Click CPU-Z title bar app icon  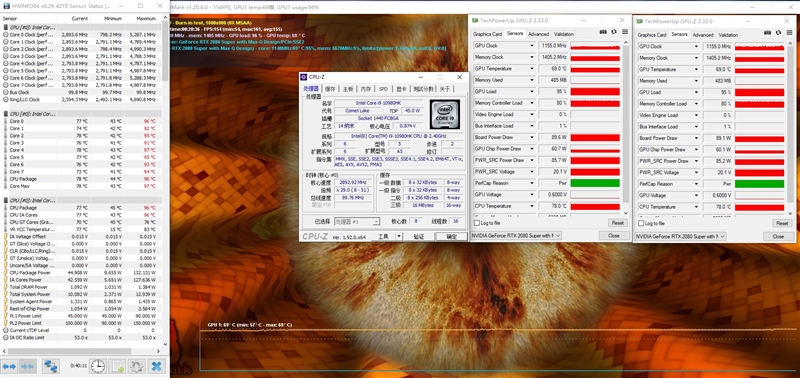pos(305,77)
